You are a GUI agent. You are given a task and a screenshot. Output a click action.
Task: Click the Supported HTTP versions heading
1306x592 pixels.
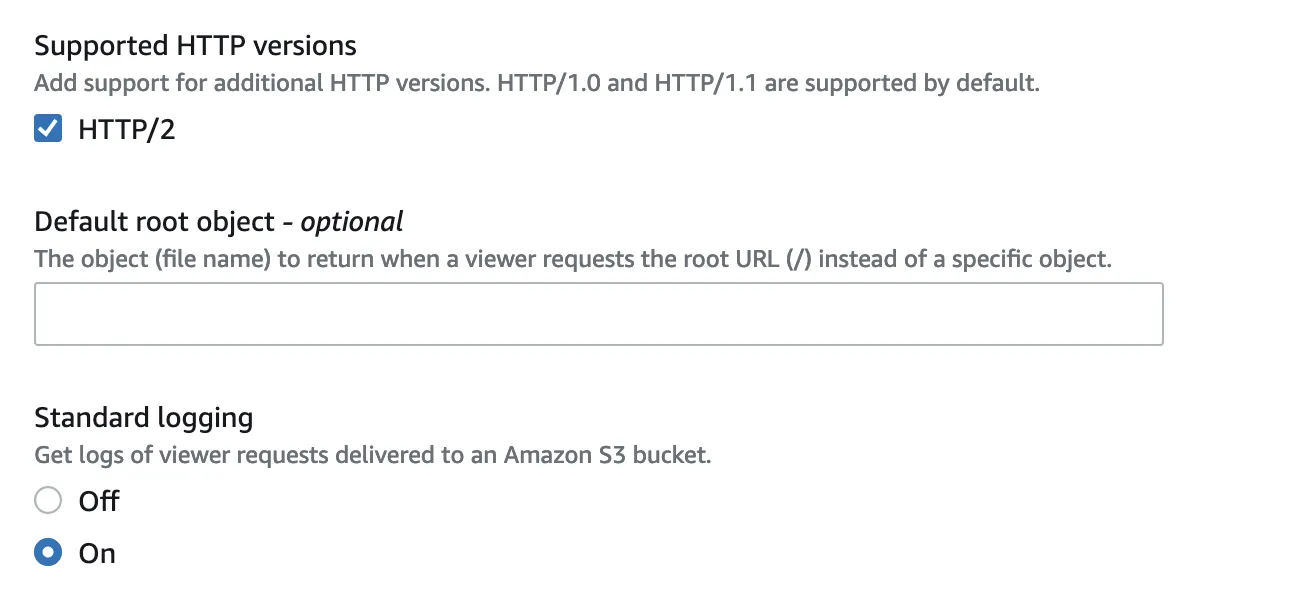[x=195, y=45]
